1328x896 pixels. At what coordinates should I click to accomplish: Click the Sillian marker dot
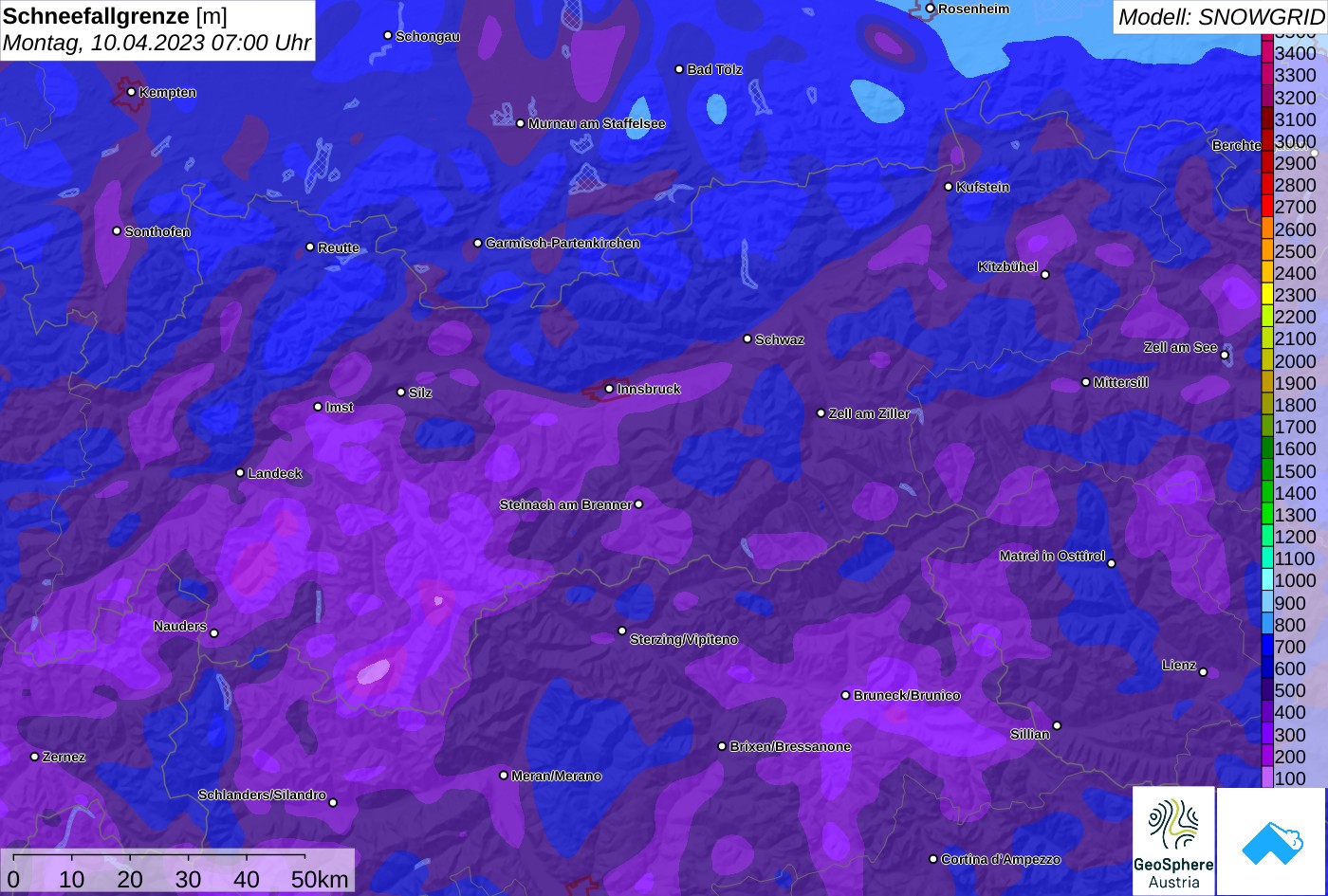click(1057, 726)
